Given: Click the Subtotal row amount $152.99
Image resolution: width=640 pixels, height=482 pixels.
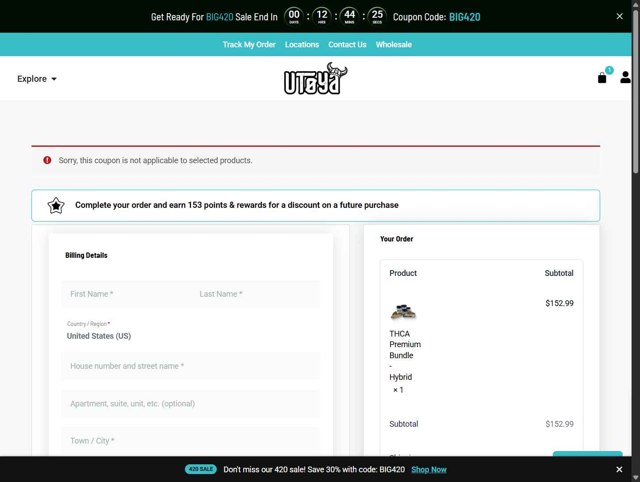Looking at the screenshot, I should [x=559, y=424].
